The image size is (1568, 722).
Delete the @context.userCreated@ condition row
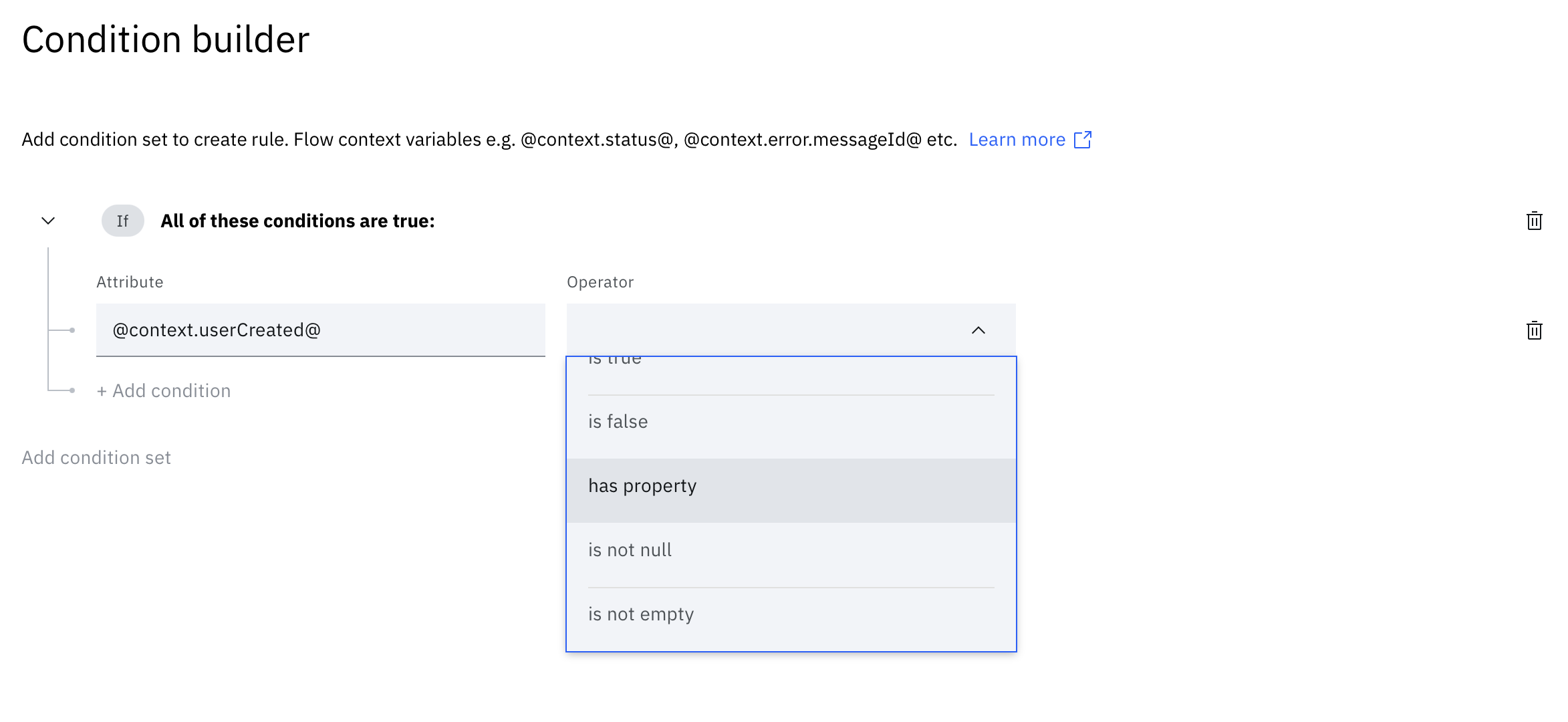(x=1534, y=330)
